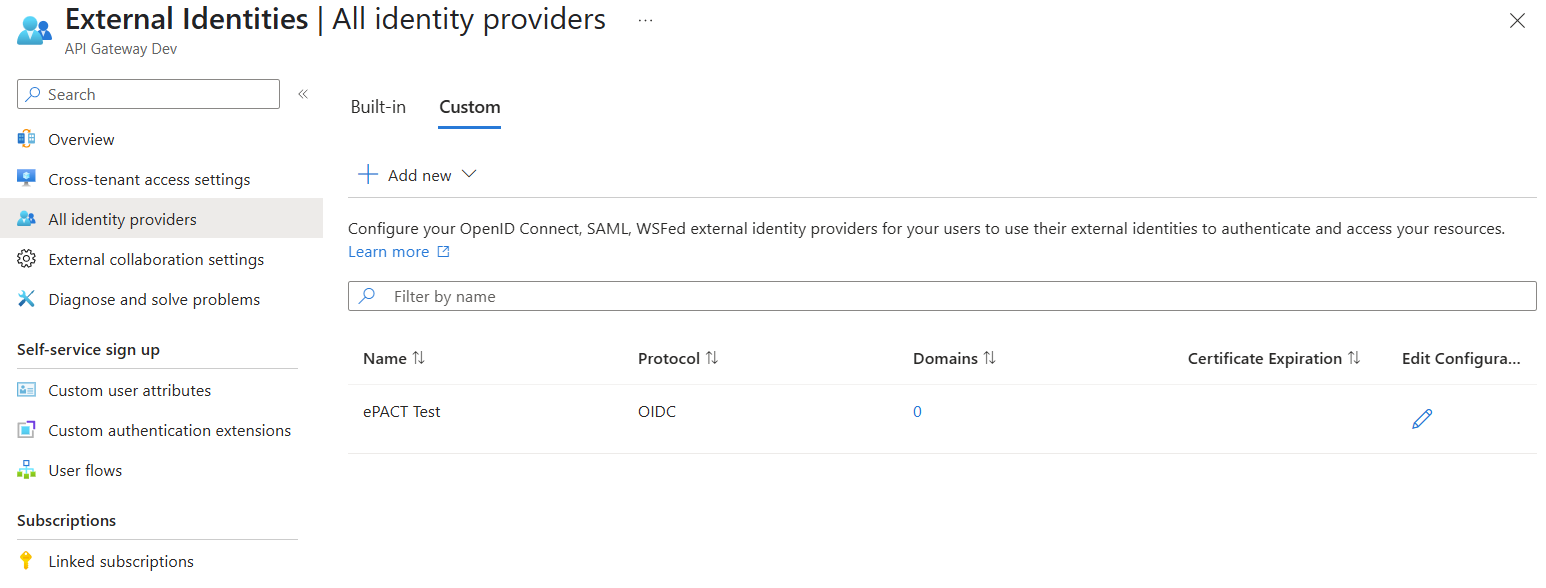Edit the ePACT Test provider configuration
Screen dimensions: 1546x588
[x=1422, y=418]
